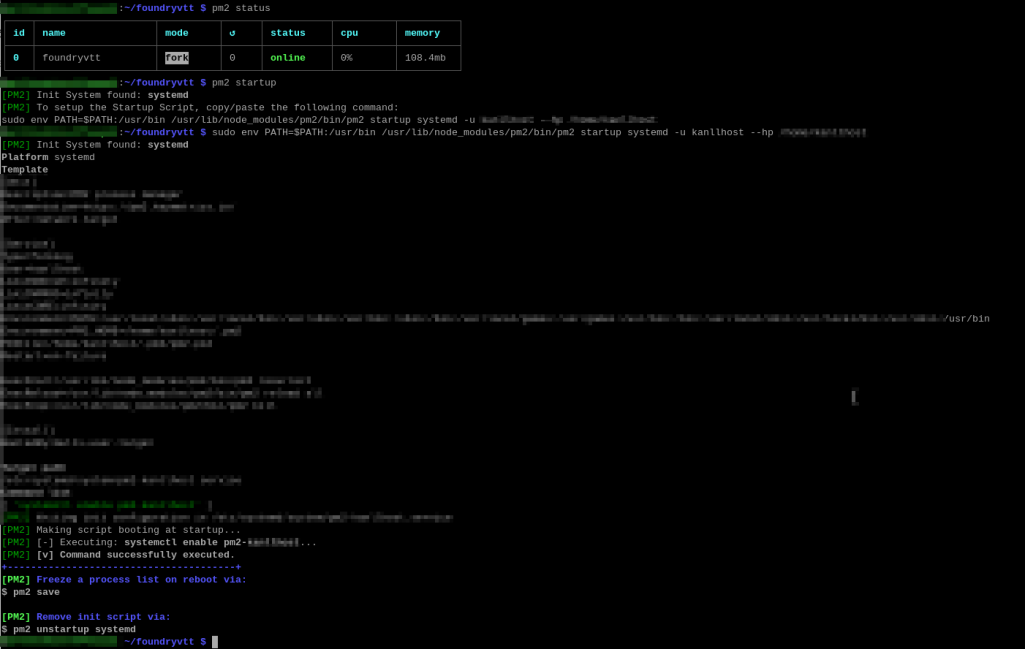Click '/usr/bin' at end of long PATH line
The image size is (1025, 649).
966,319
